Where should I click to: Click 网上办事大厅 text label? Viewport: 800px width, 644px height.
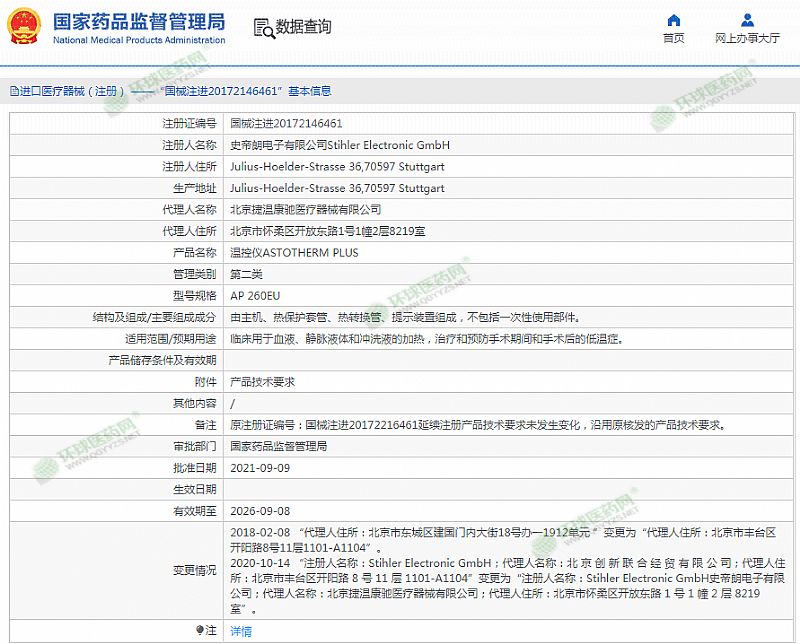[747, 38]
